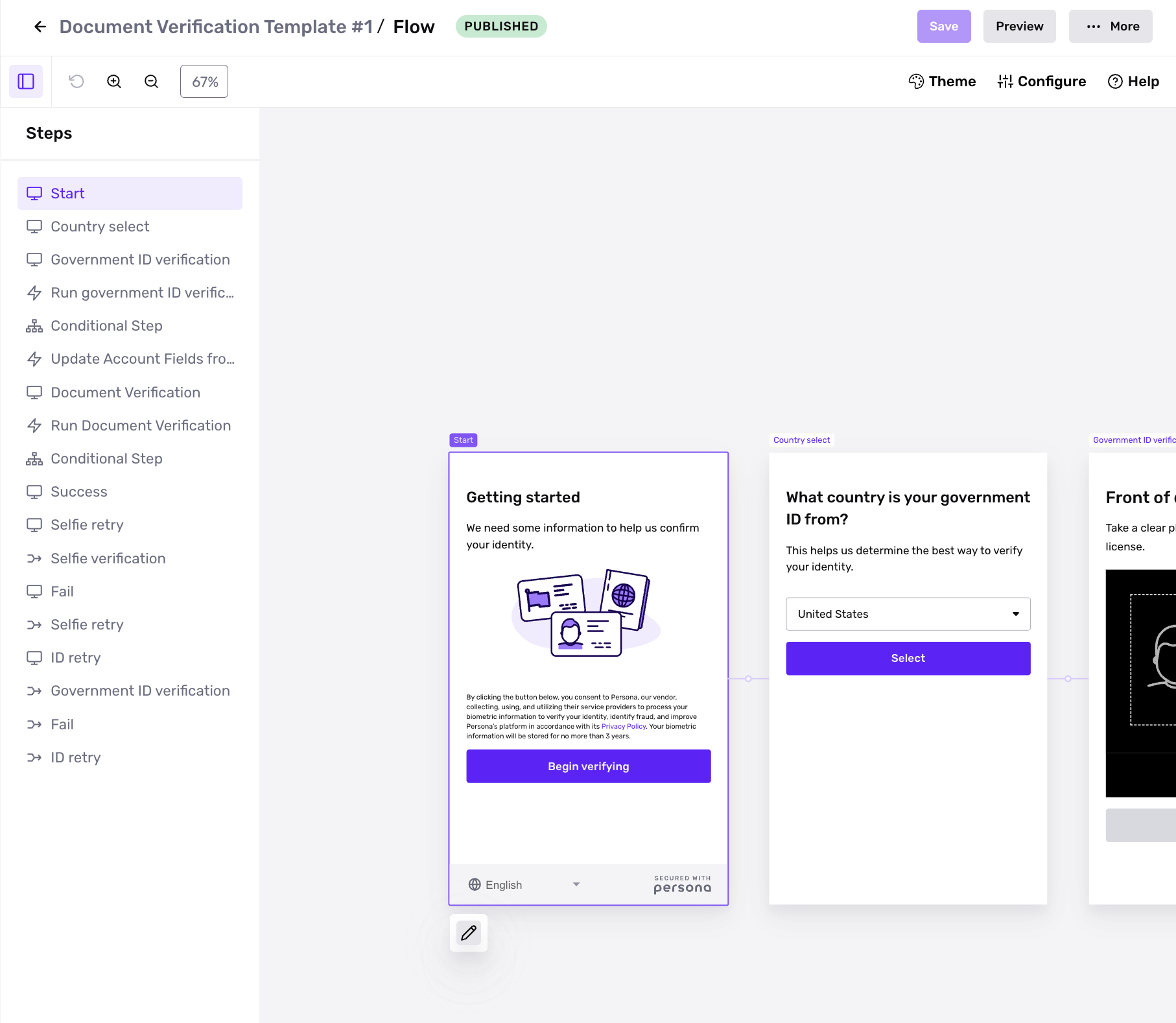This screenshot has height=1023, width=1176.
Task: Zoom in on the flow canvas
Action: click(113, 81)
